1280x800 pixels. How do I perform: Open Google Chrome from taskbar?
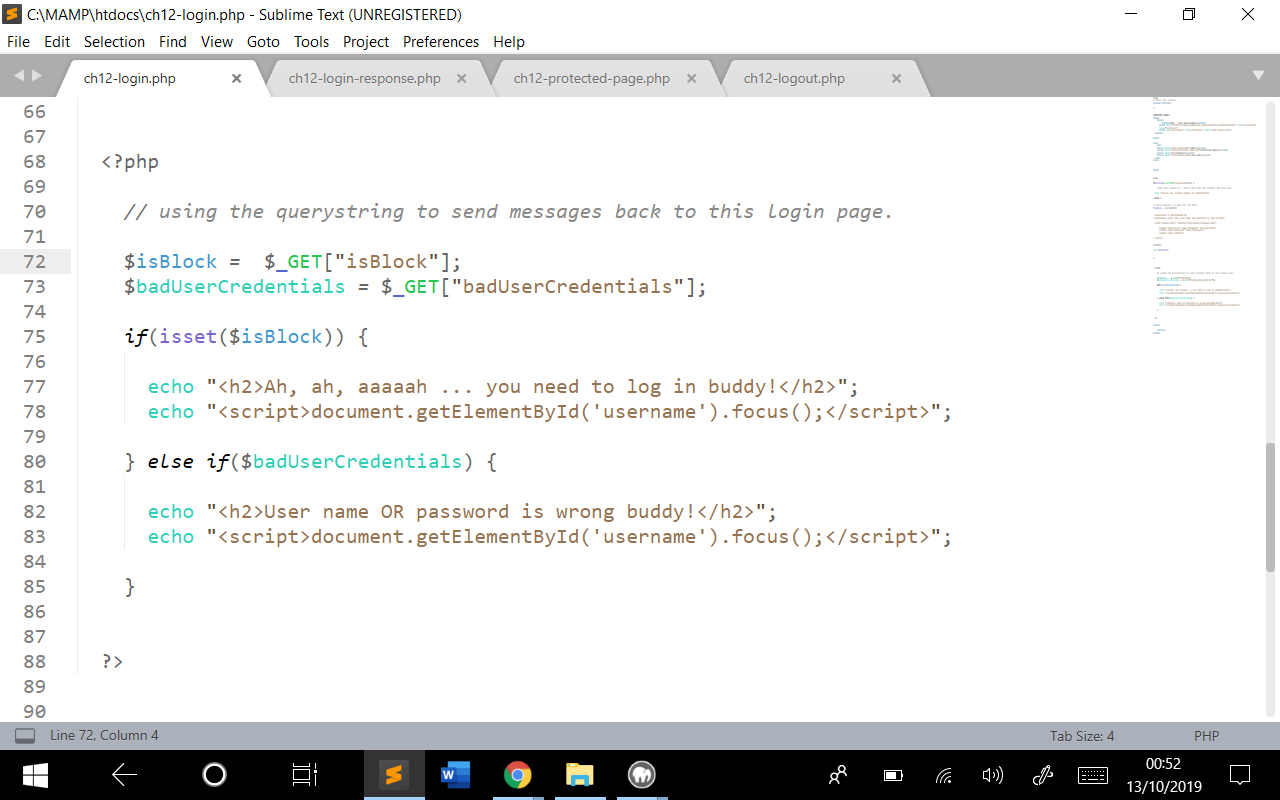click(517, 774)
